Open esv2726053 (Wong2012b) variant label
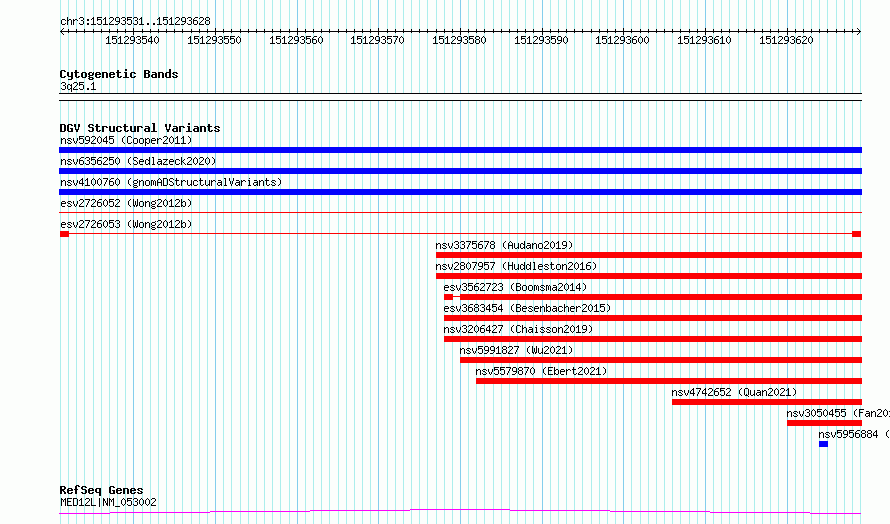This screenshot has width=890, height=524. pos(126,224)
